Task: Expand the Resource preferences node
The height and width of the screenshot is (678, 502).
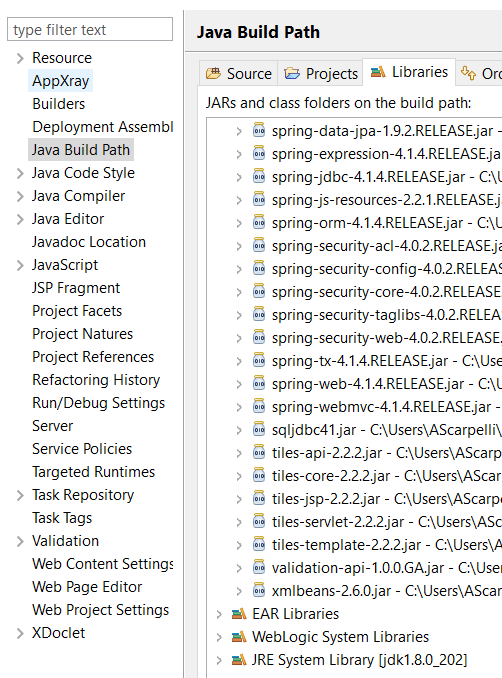Action: [20, 58]
